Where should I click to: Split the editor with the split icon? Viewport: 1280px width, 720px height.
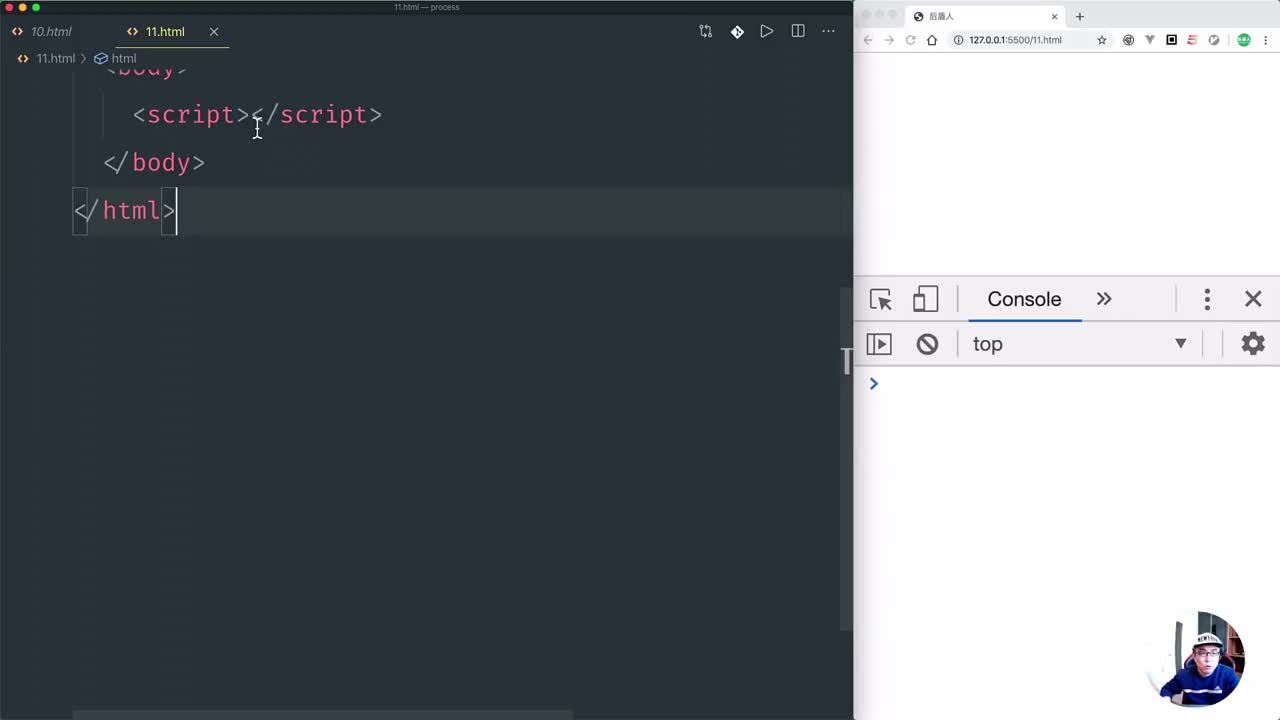click(798, 32)
